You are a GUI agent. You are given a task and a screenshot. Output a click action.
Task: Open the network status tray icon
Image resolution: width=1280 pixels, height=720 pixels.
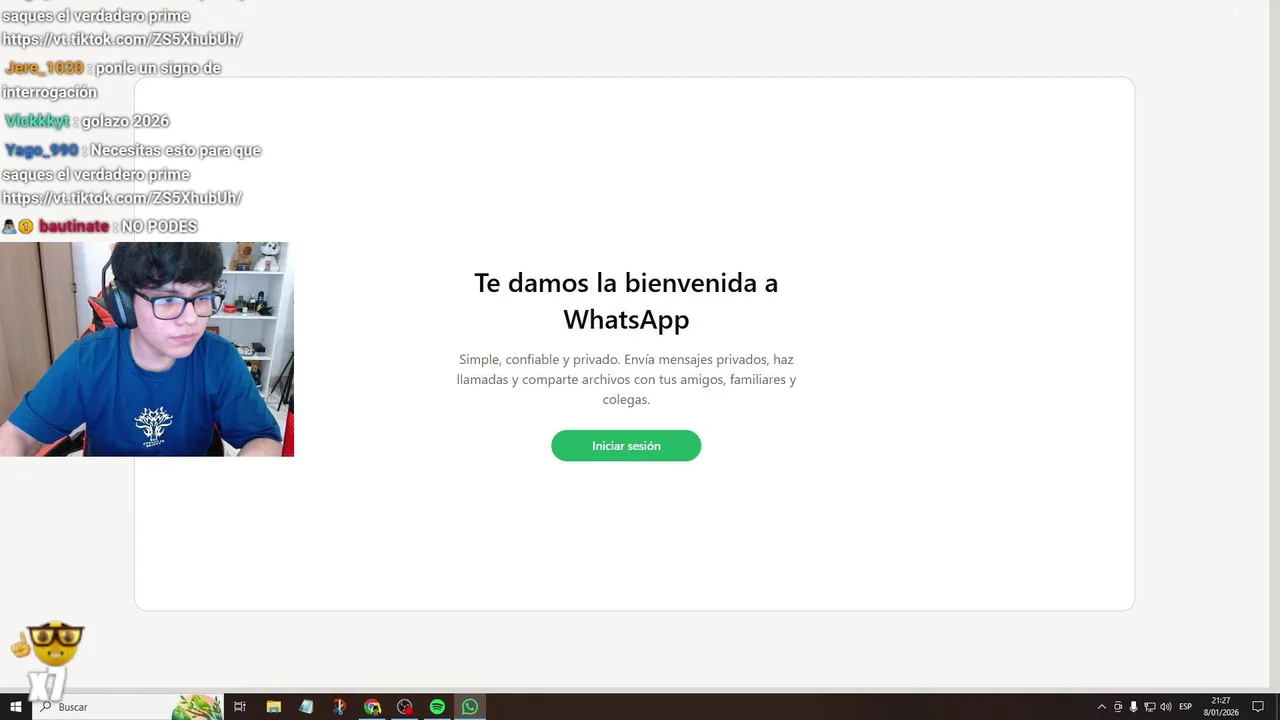(1150, 707)
